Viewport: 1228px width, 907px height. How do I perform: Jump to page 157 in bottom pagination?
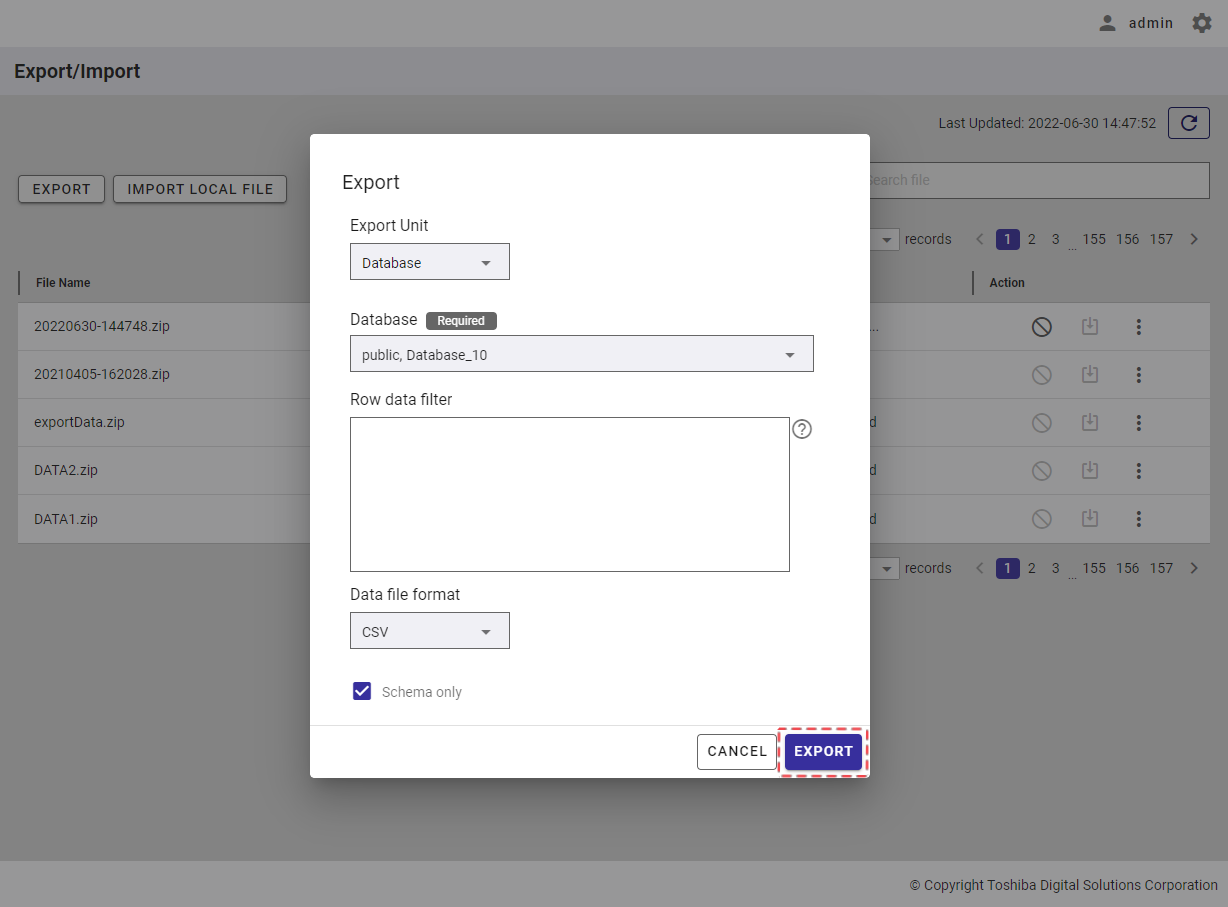point(1160,568)
